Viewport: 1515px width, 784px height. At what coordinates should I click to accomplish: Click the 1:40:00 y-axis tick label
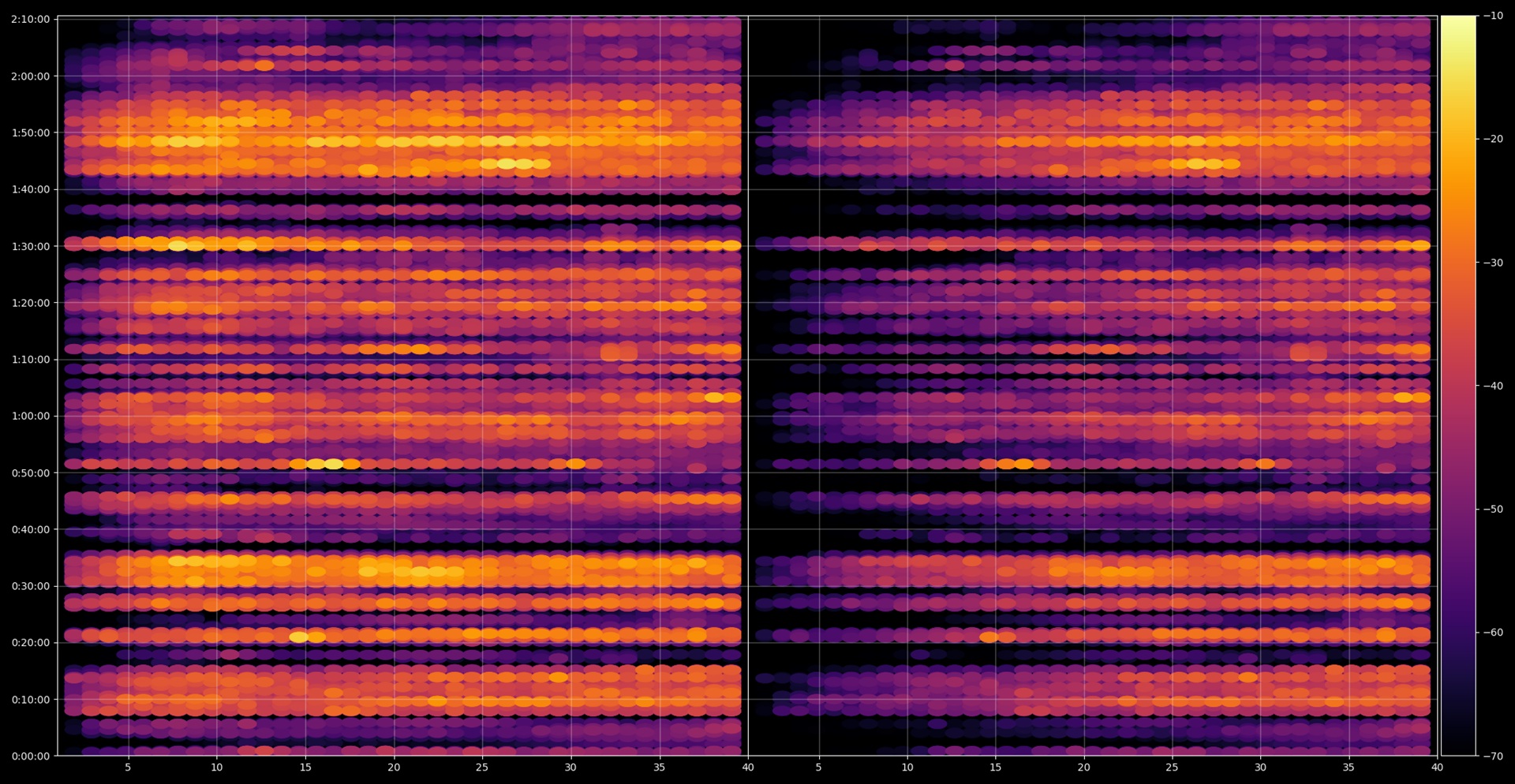click(x=30, y=189)
